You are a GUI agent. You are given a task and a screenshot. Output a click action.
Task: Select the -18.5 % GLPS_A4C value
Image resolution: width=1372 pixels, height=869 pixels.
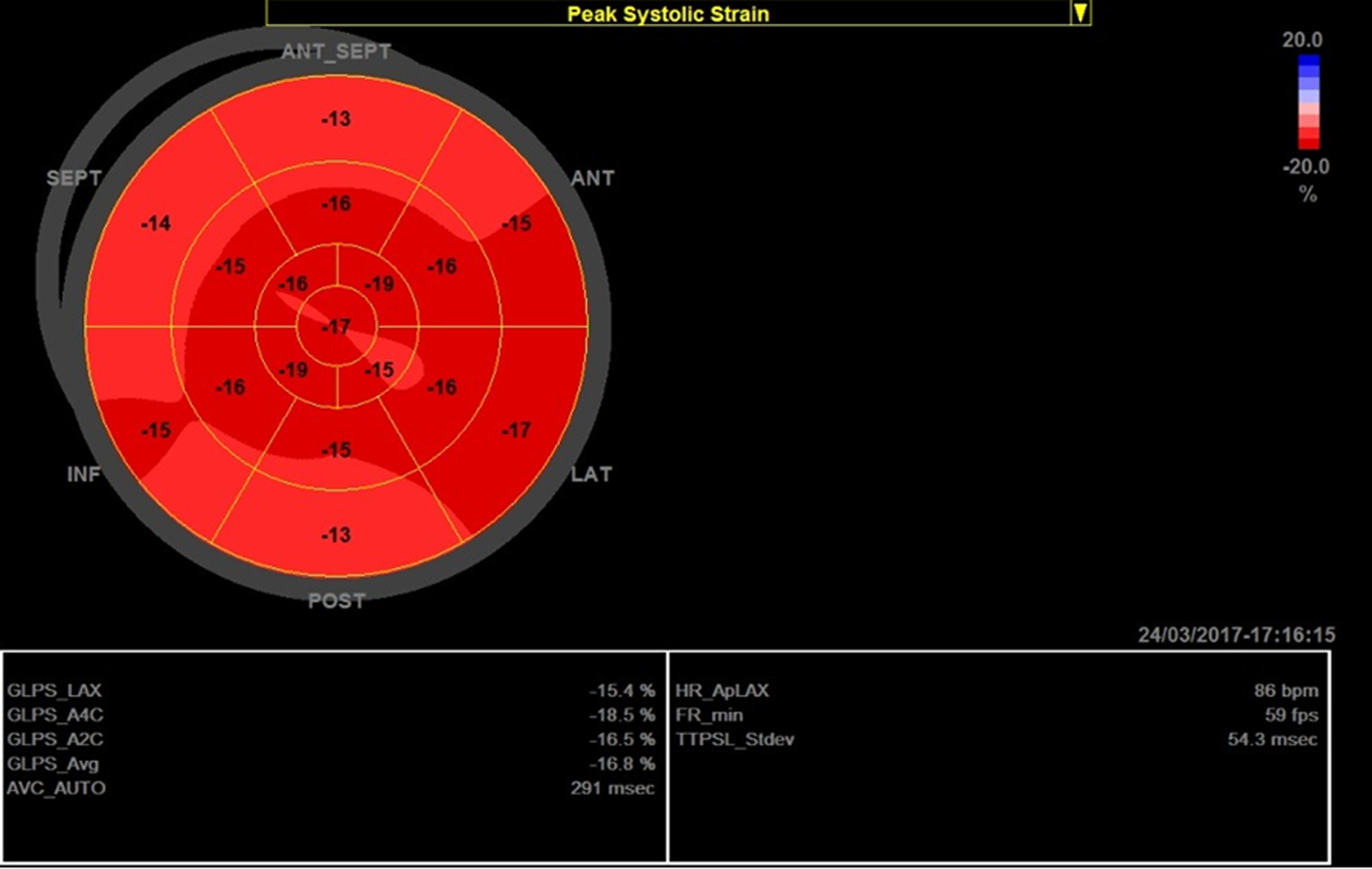[622, 716]
